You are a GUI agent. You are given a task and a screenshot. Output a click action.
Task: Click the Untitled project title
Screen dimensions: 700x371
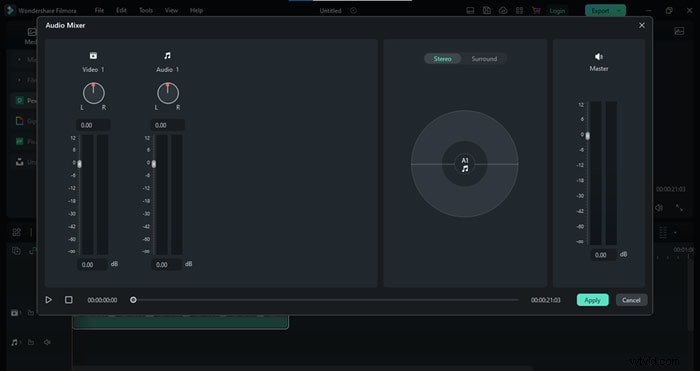(x=330, y=11)
